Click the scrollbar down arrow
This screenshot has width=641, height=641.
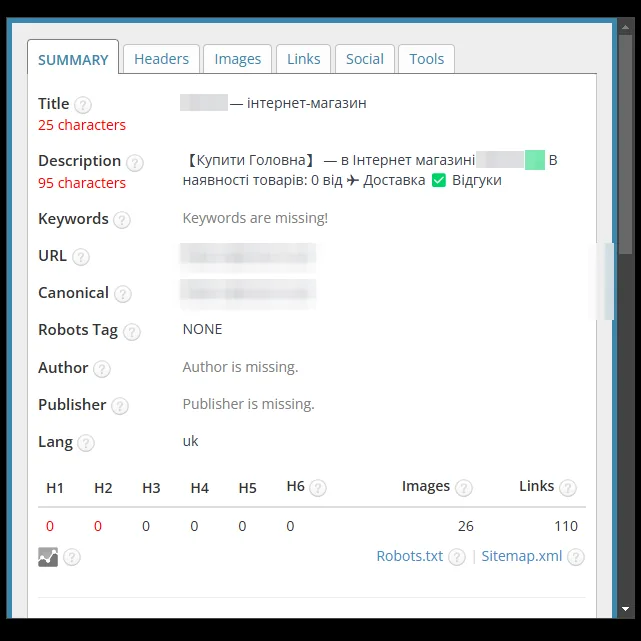[x=625, y=609]
